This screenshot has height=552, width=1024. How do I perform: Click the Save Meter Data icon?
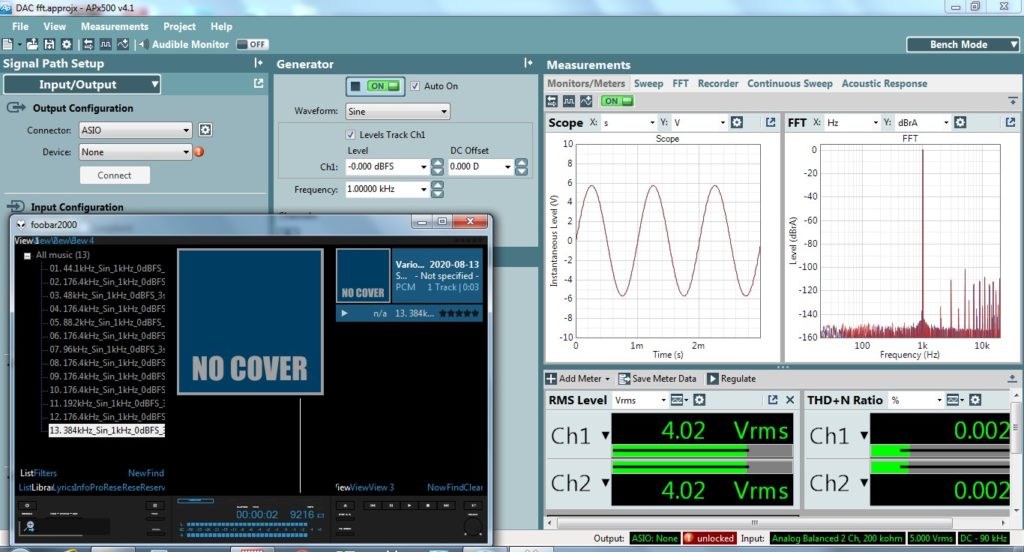click(624, 379)
